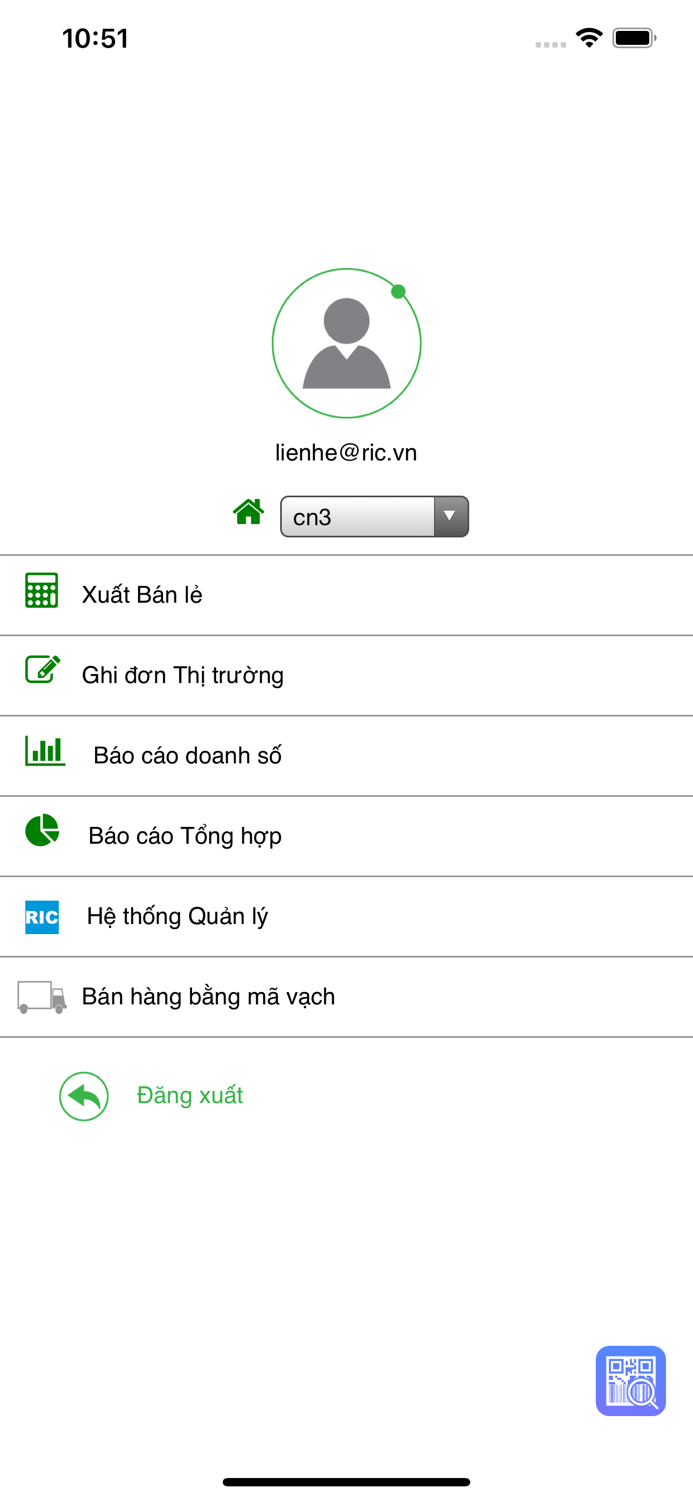This screenshot has width=693, height=1500.
Task: Click the green logout arrow icon
Action: (84, 1097)
